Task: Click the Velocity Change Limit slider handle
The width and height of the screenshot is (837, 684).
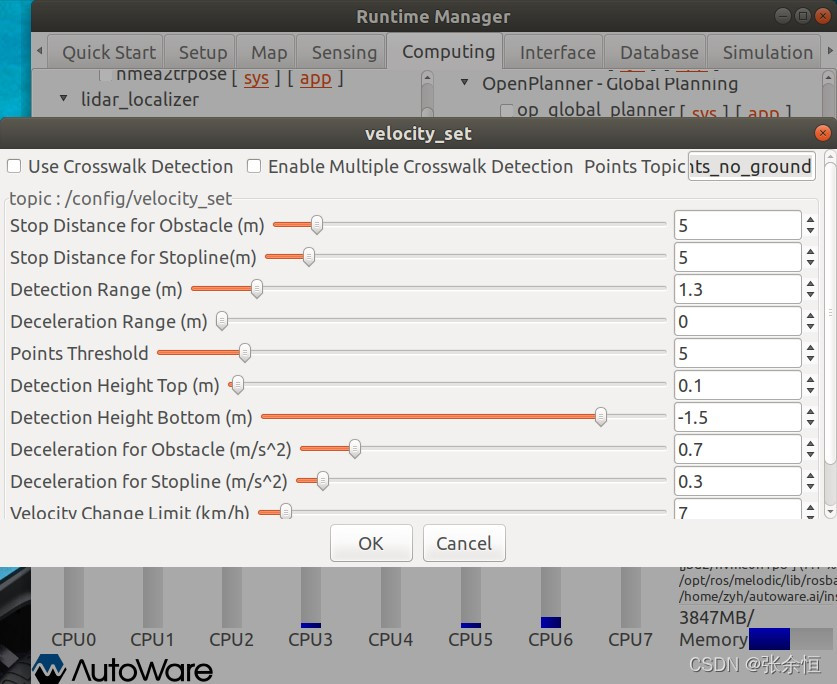Action: (286, 512)
